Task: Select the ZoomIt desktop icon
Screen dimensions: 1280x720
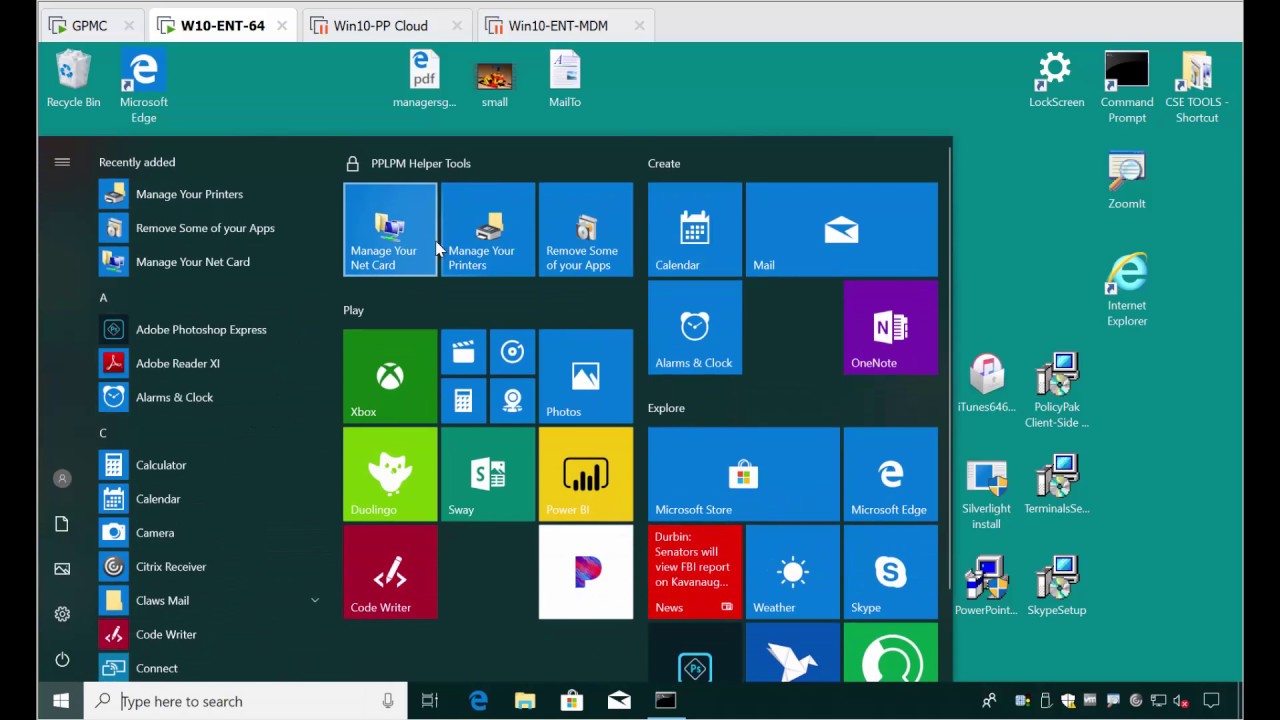Action: pyautogui.click(x=1127, y=180)
